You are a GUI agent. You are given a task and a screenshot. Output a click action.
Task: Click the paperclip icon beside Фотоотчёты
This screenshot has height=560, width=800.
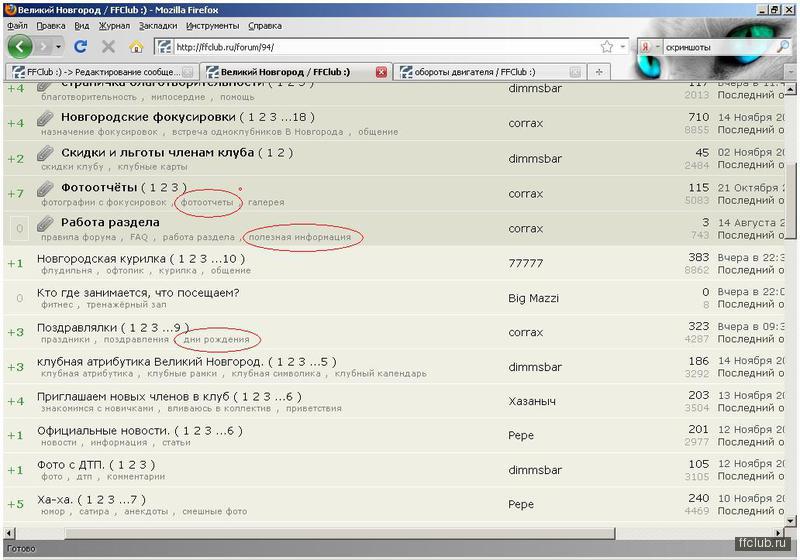pos(45,189)
